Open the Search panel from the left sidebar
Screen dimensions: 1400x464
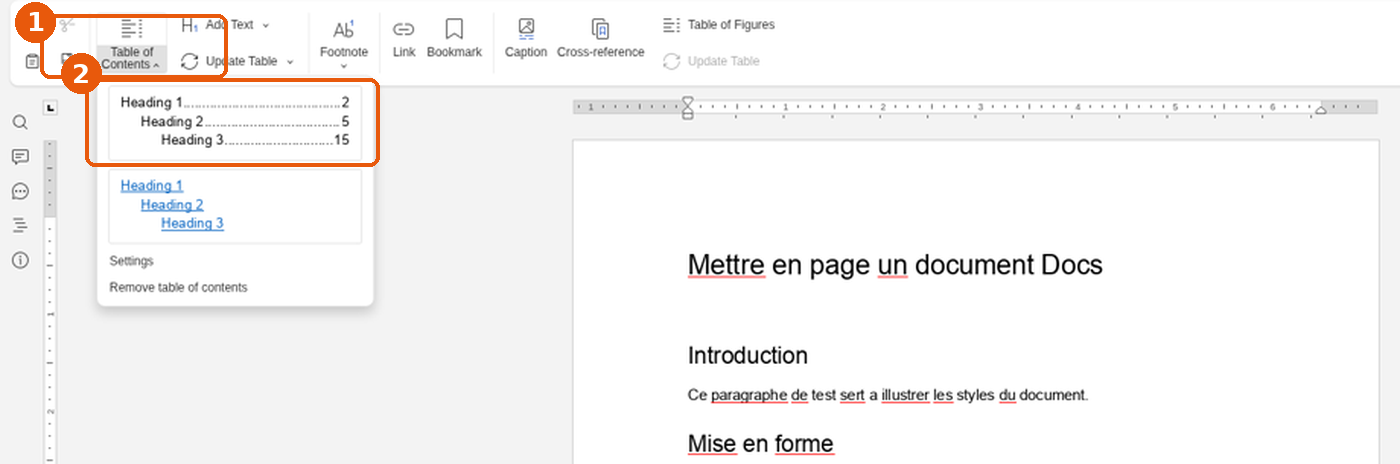point(20,122)
